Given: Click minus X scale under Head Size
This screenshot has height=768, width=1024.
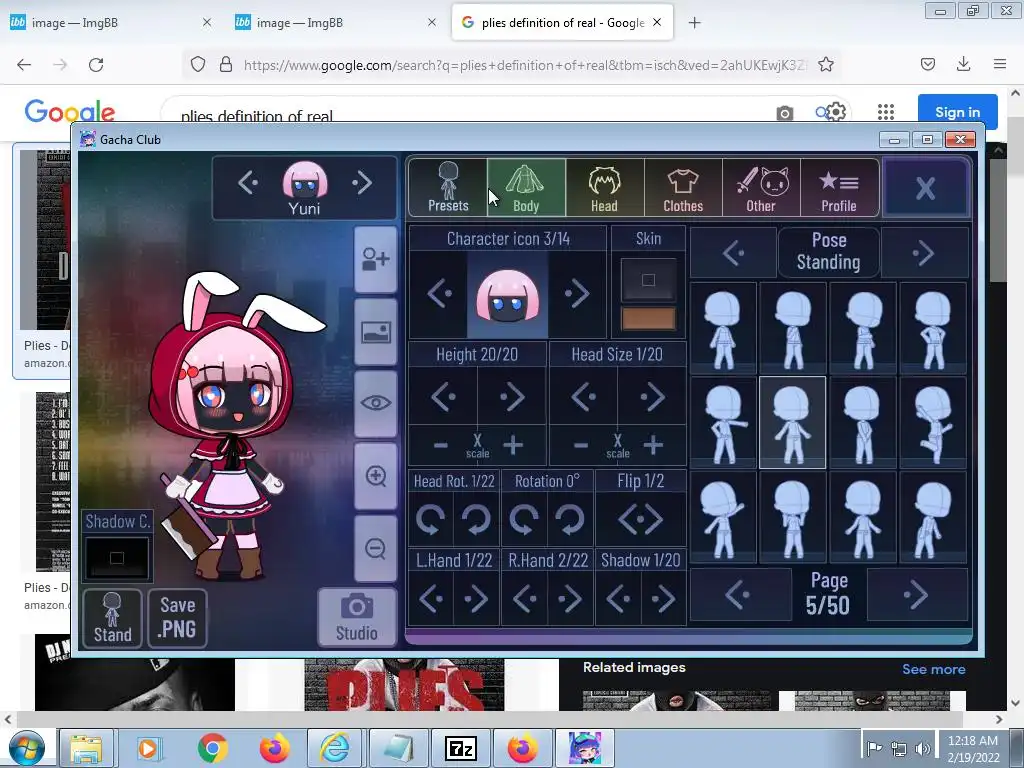Looking at the screenshot, I should (x=581, y=446).
